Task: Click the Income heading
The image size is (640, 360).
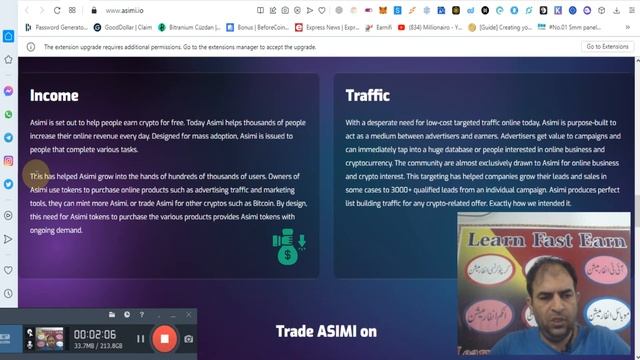Action: [54, 96]
